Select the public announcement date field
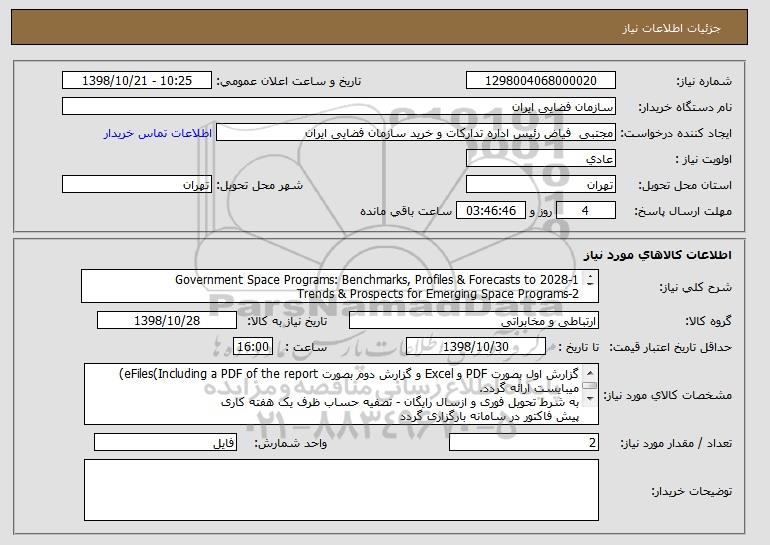 click(x=137, y=81)
